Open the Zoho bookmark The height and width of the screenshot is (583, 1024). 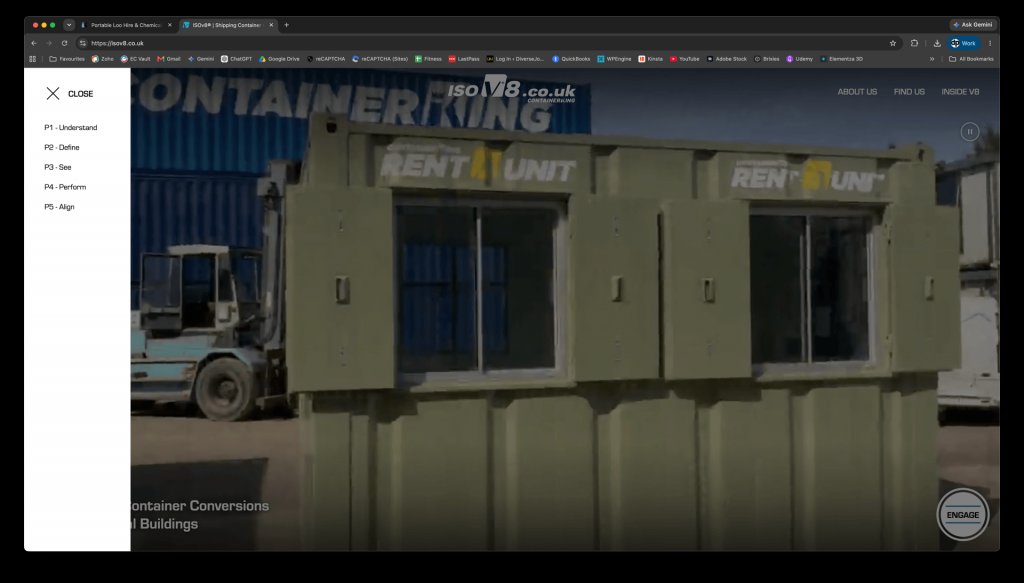point(103,59)
